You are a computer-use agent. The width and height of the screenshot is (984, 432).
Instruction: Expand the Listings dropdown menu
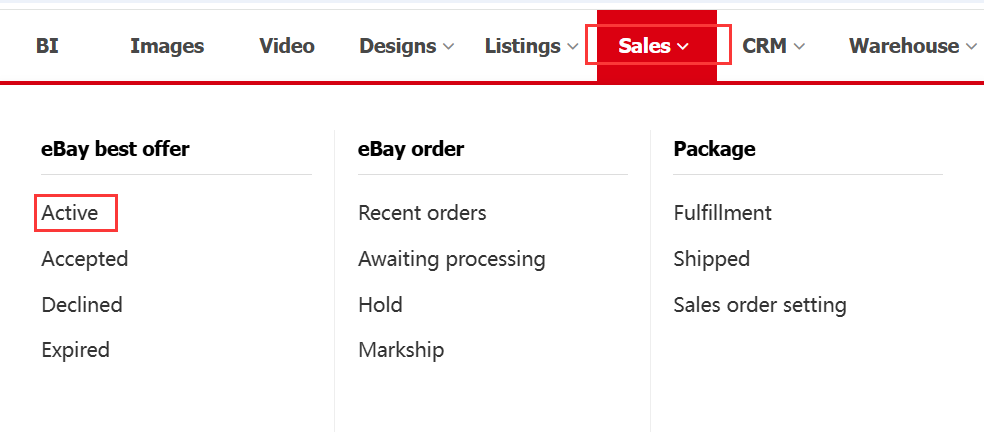(531, 46)
